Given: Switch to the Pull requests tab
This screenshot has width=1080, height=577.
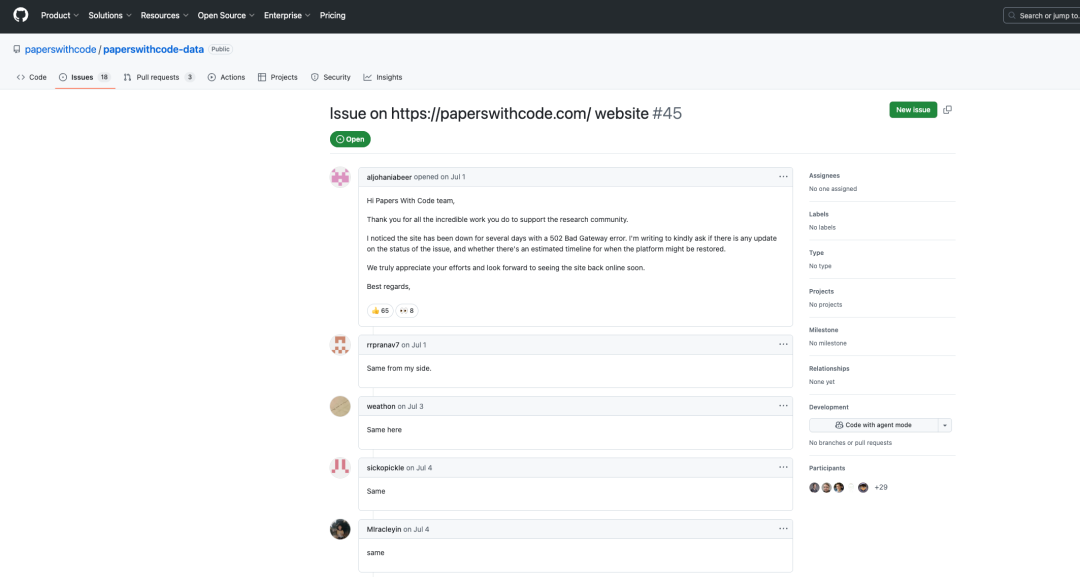Looking at the screenshot, I should pyautogui.click(x=158, y=77).
